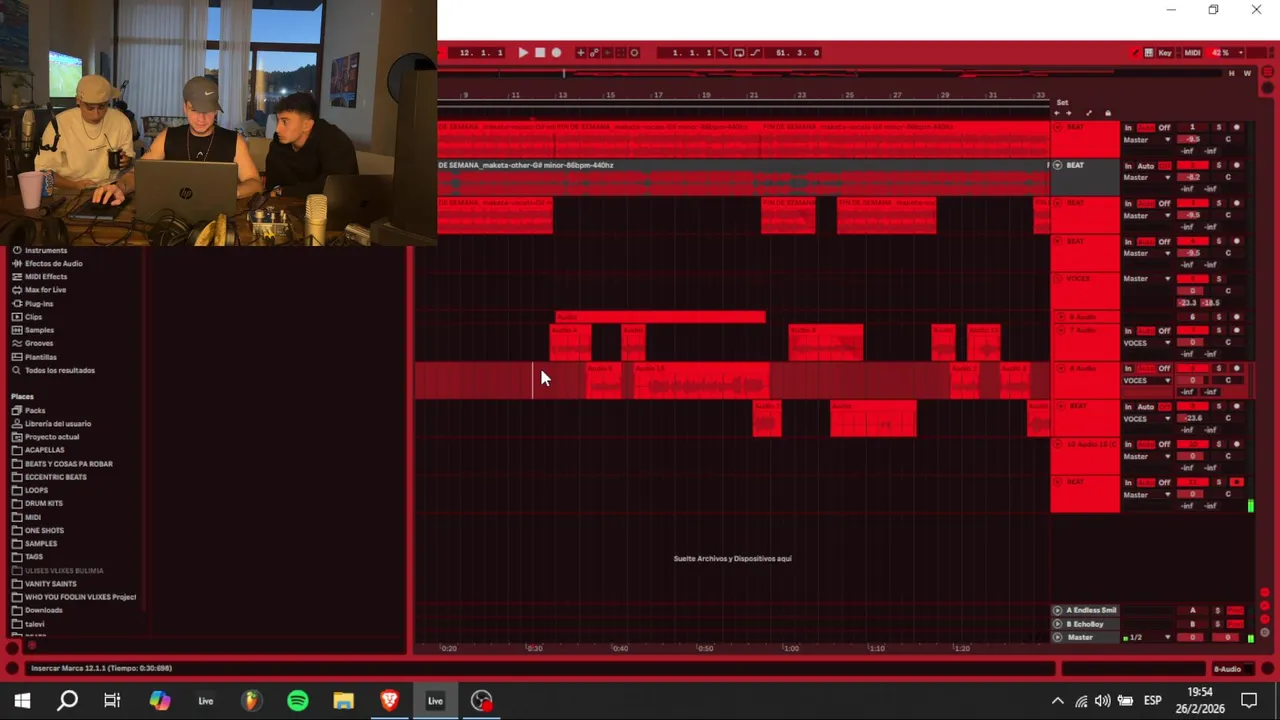1280x720 pixels.
Task: Open Master output 1/2 dropdown
Action: (x=1147, y=637)
